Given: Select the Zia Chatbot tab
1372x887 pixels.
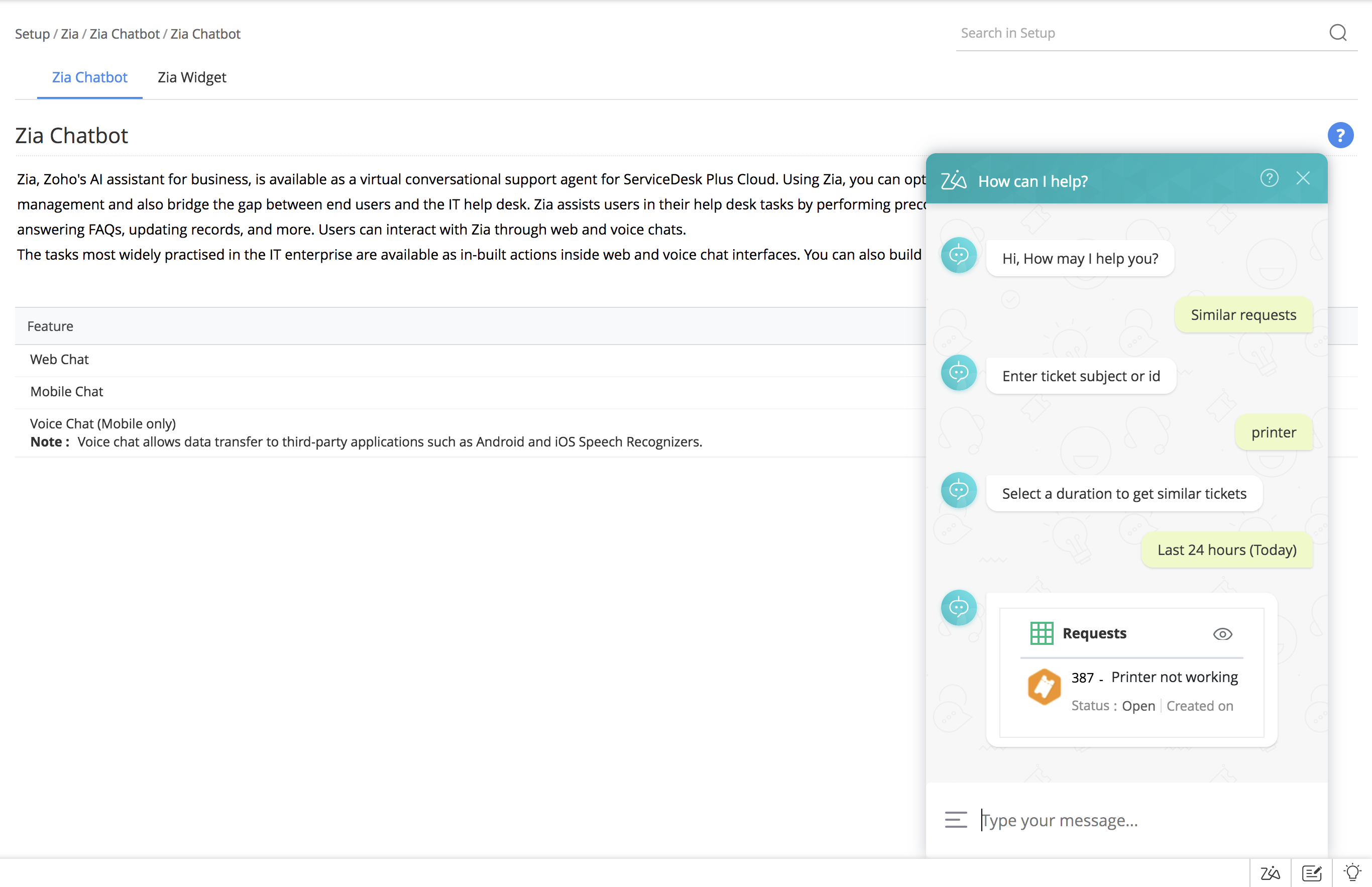Looking at the screenshot, I should [90, 77].
